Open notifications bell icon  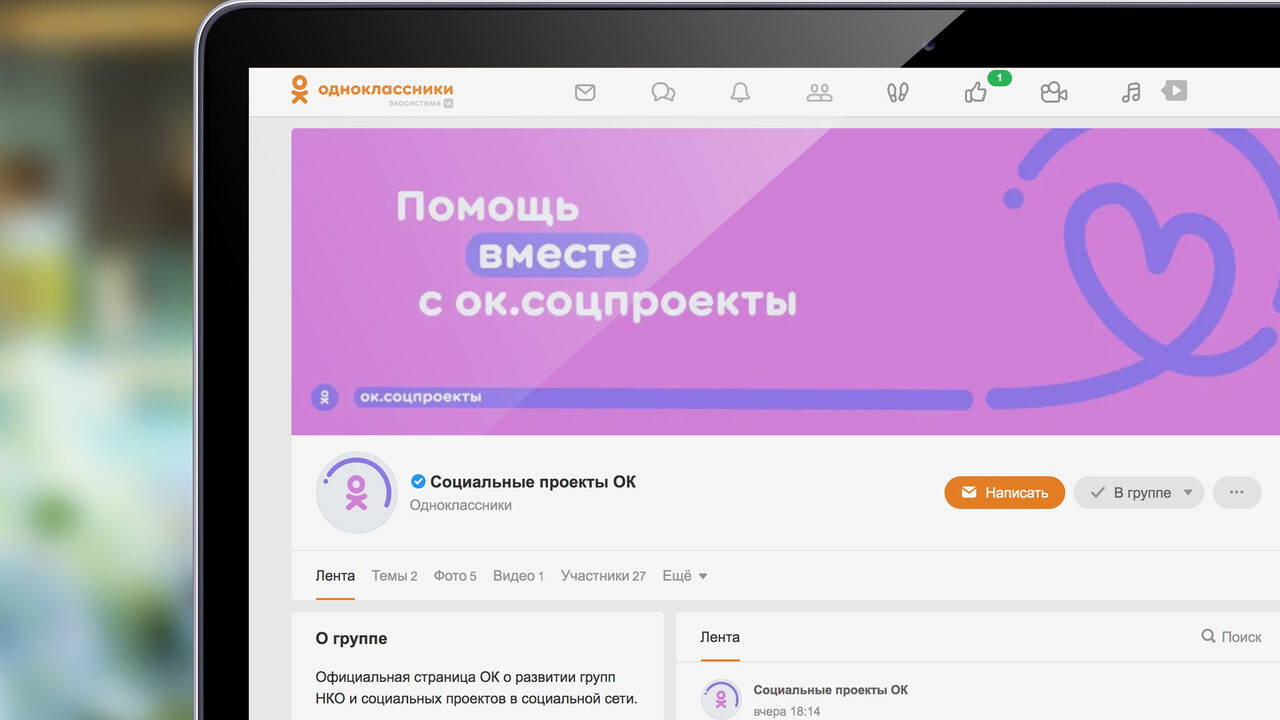click(740, 92)
